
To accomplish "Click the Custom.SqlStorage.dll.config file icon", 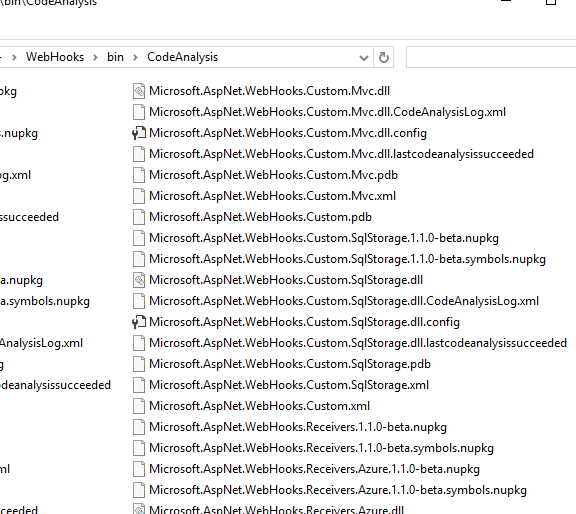I will point(139,322).
